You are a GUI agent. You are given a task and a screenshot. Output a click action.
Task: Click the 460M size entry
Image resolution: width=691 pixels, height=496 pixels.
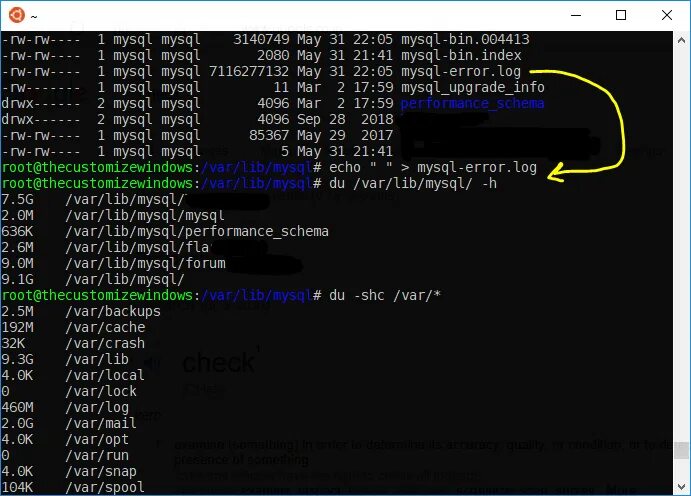(x=17, y=407)
